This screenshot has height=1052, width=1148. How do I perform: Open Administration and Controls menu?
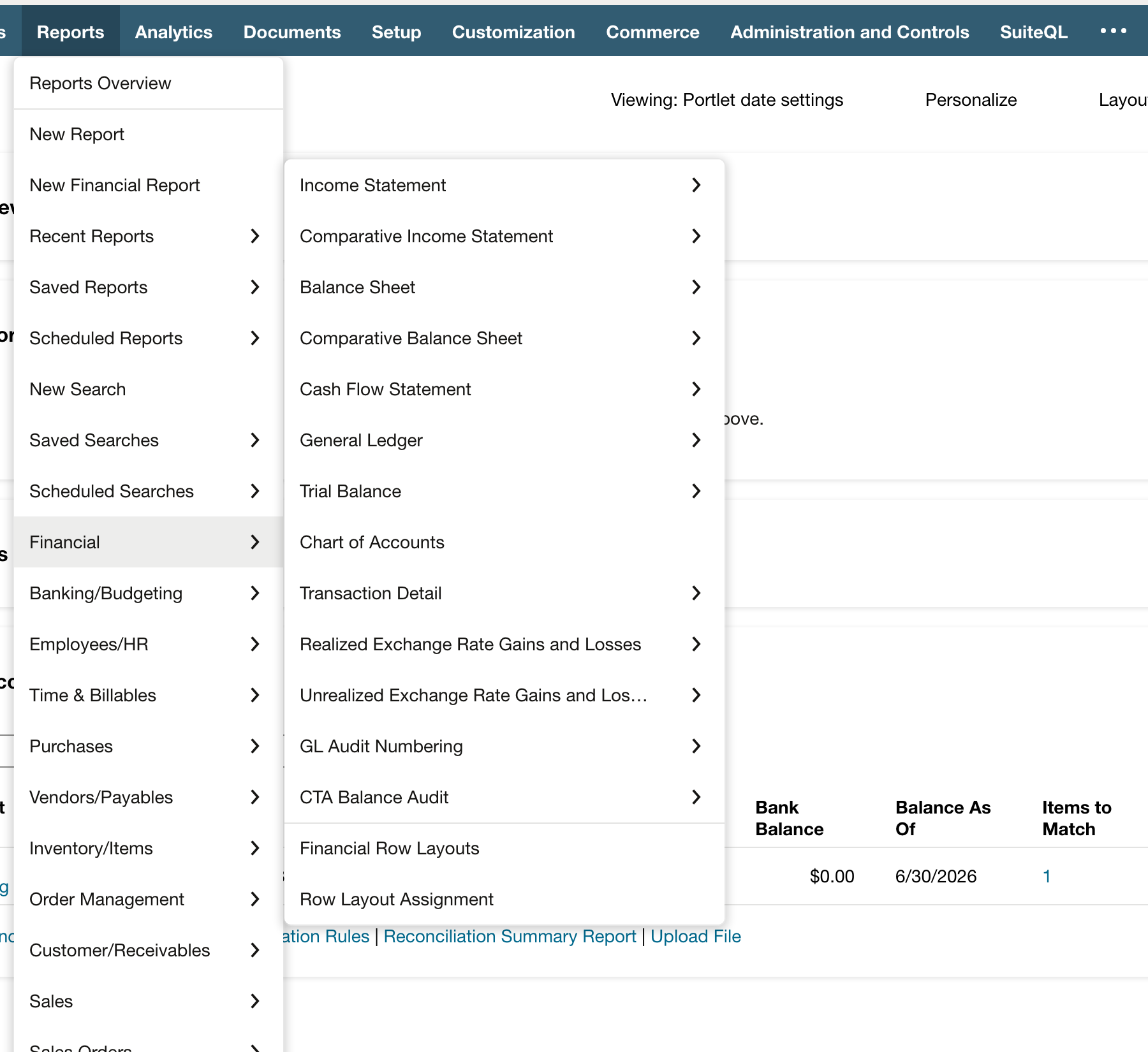pyautogui.click(x=850, y=32)
